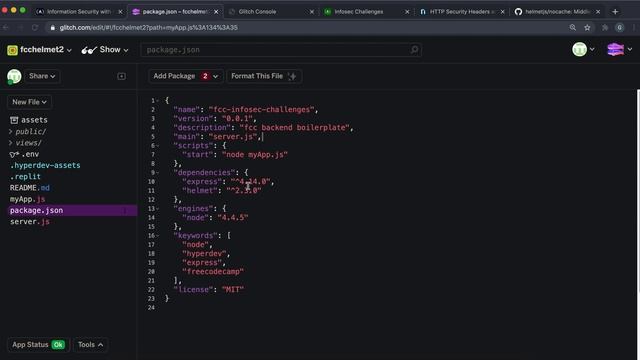Click the "fcc-infosec-challenges" name value
This screenshot has height=360, width=640.
point(262,110)
